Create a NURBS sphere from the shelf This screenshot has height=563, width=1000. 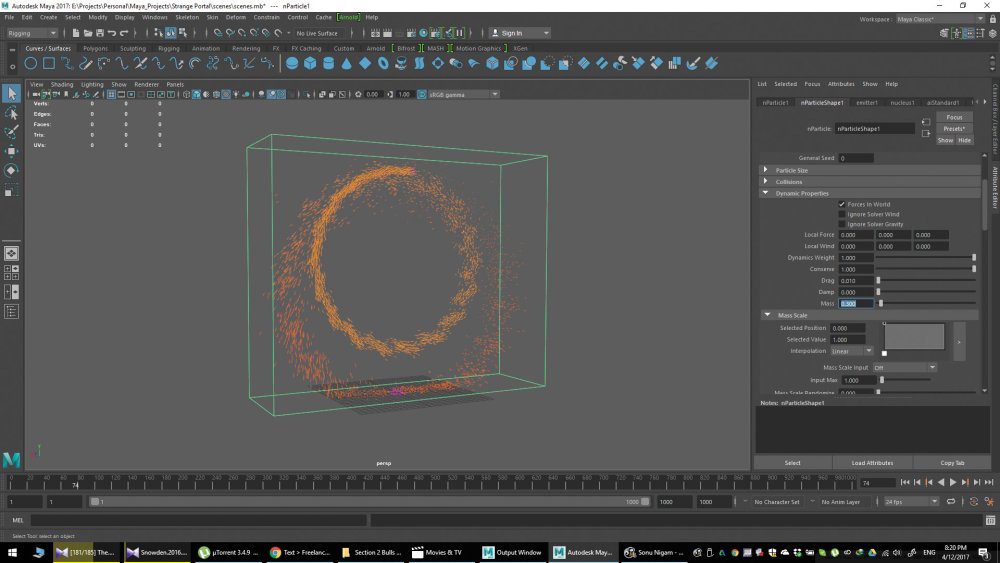[x=292, y=63]
